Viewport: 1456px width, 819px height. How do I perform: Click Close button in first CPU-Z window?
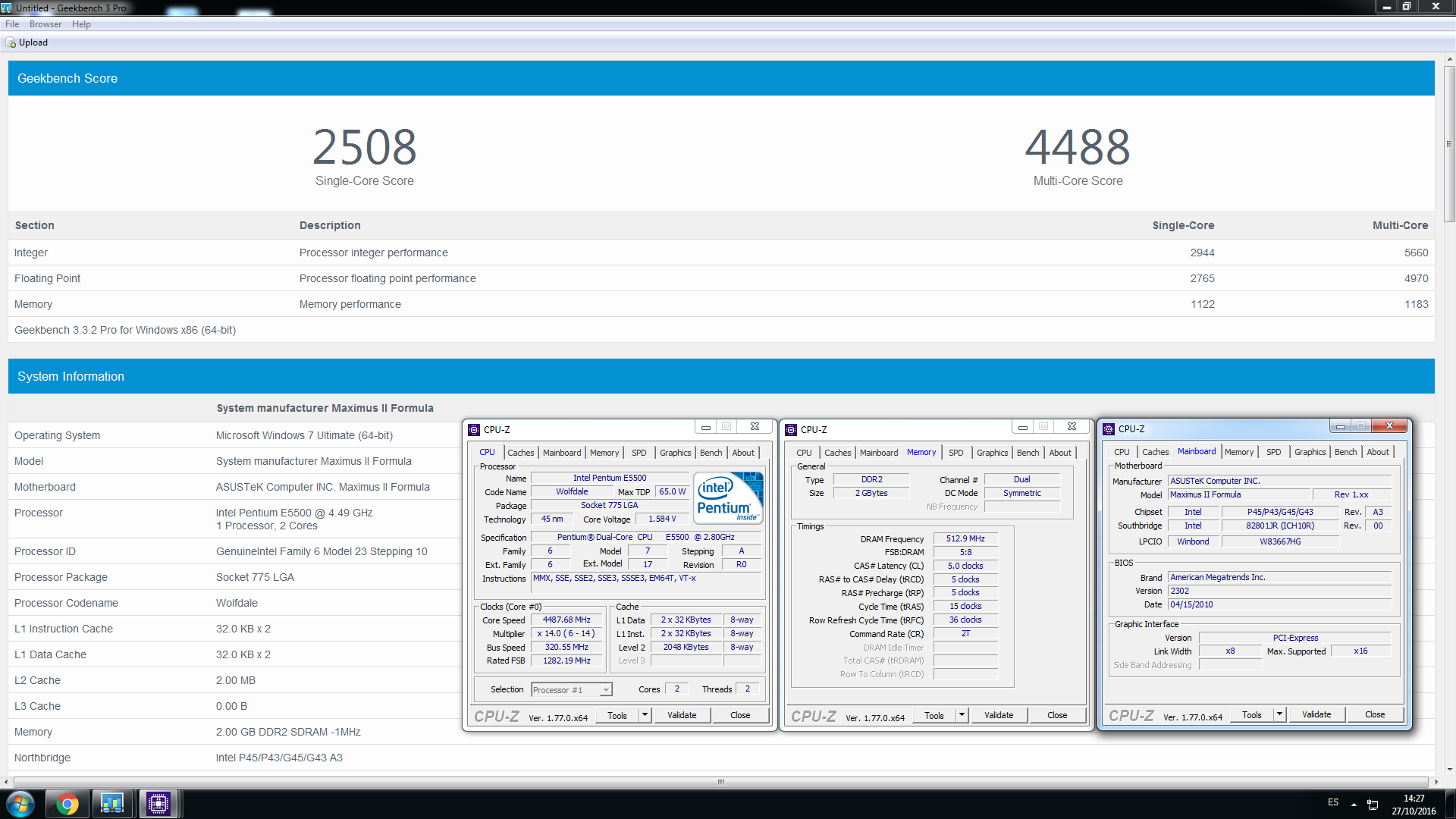pos(740,715)
